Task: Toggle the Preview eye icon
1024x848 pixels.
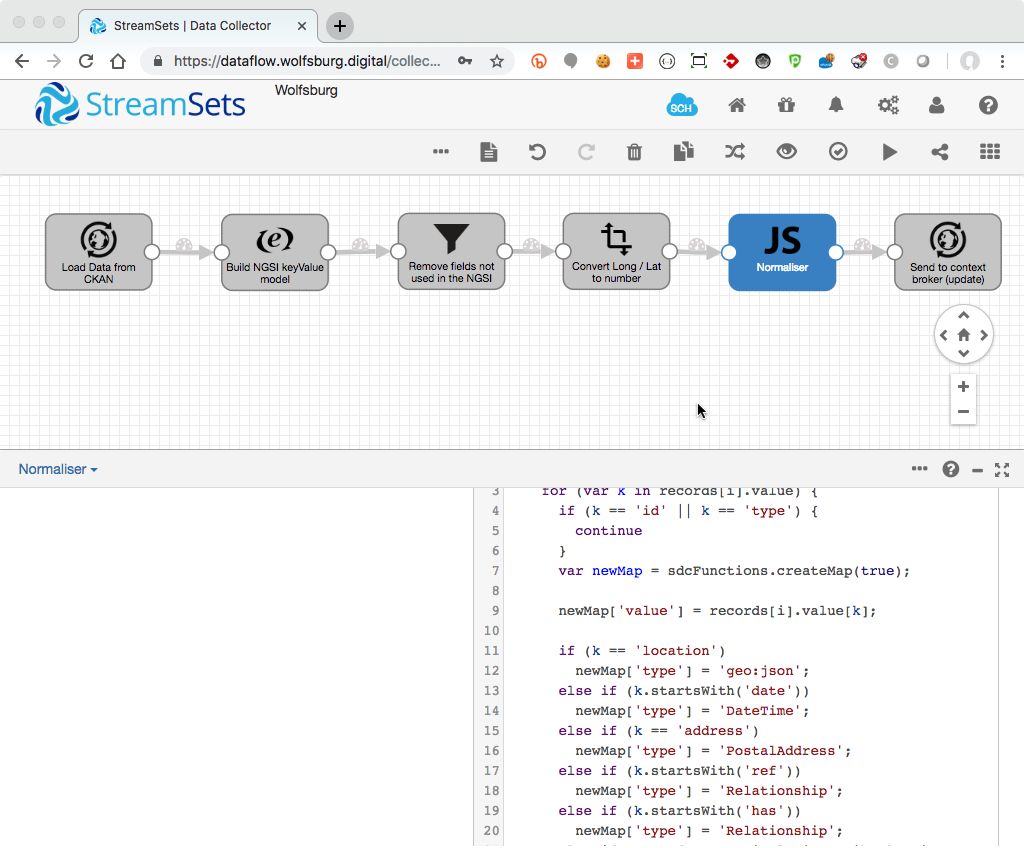Action: pyautogui.click(x=787, y=152)
